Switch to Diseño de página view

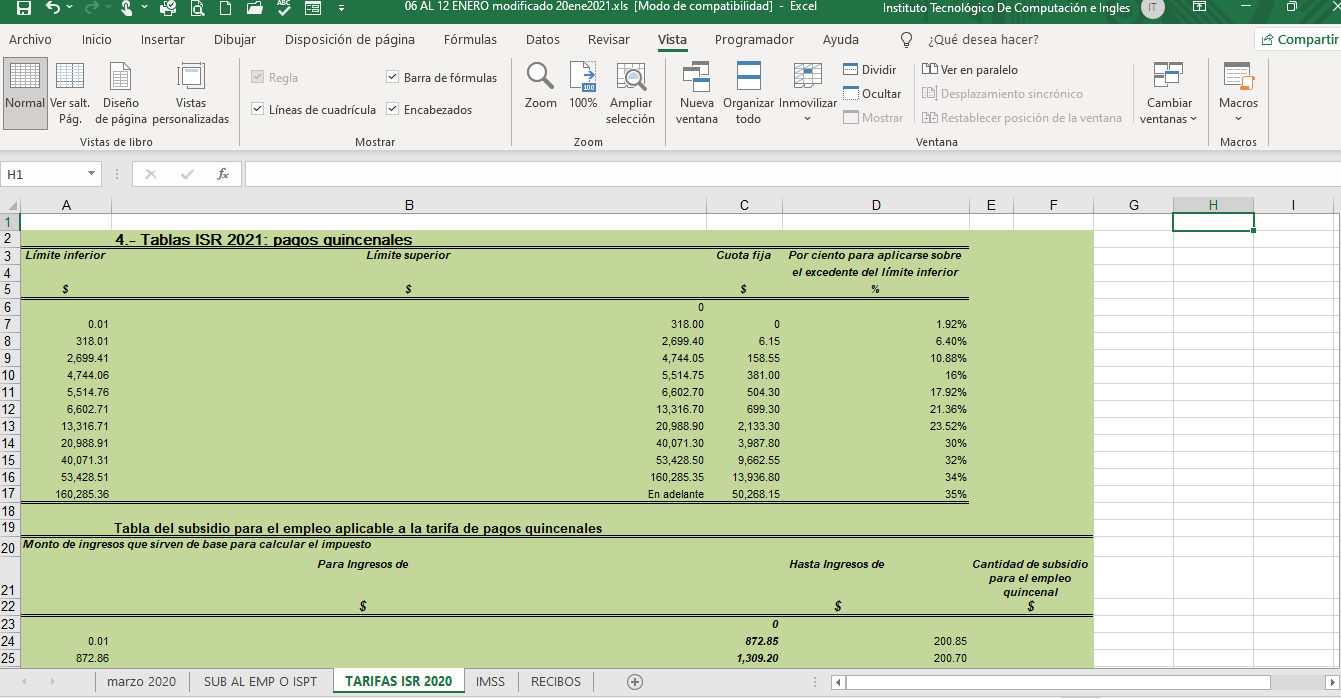click(121, 93)
